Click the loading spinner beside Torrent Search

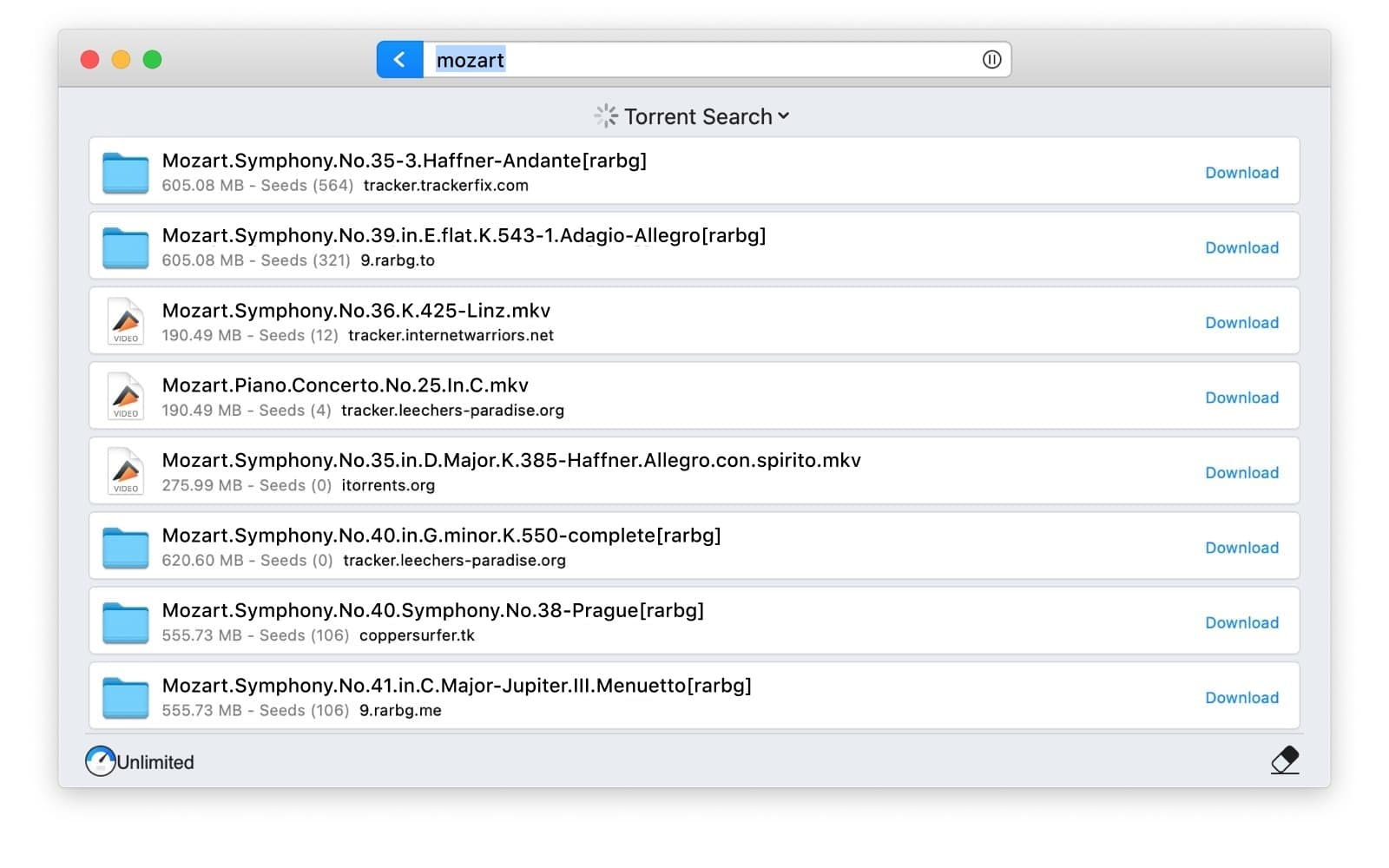pyautogui.click(x=606, y=115)
